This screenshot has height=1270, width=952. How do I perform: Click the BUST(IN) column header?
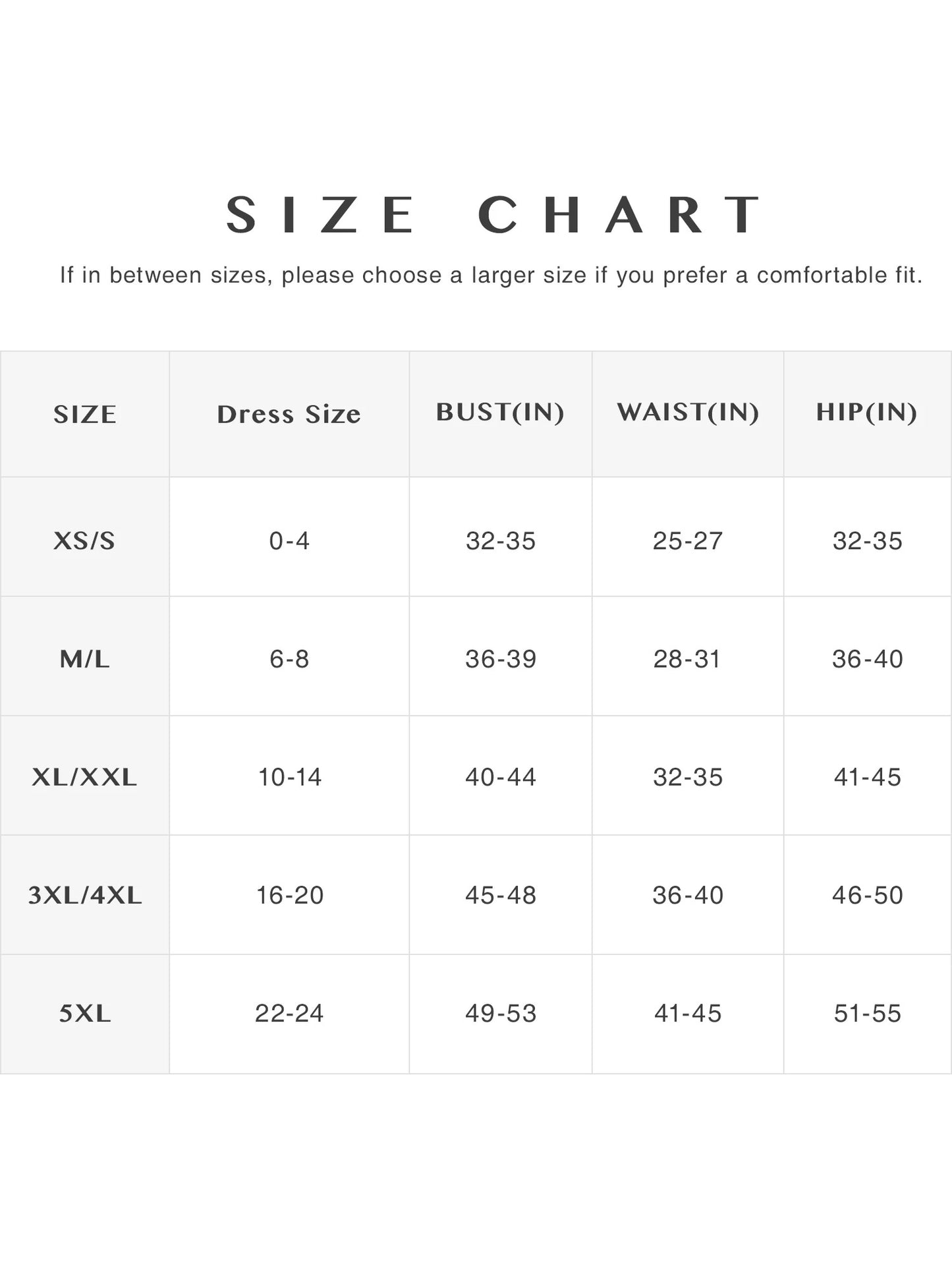pos(500,413)
